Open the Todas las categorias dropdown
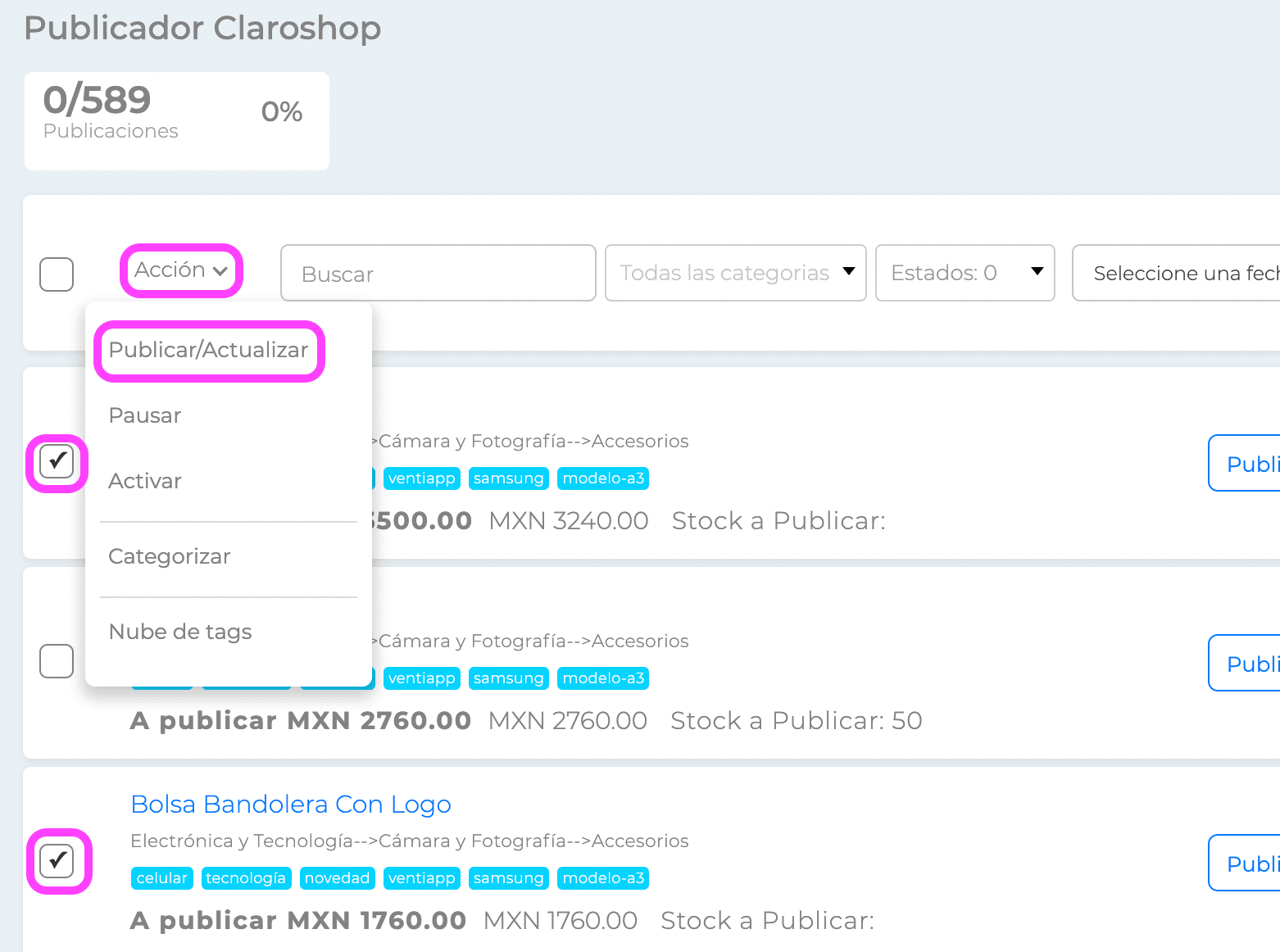1280x952 pixels. (736, 273)
